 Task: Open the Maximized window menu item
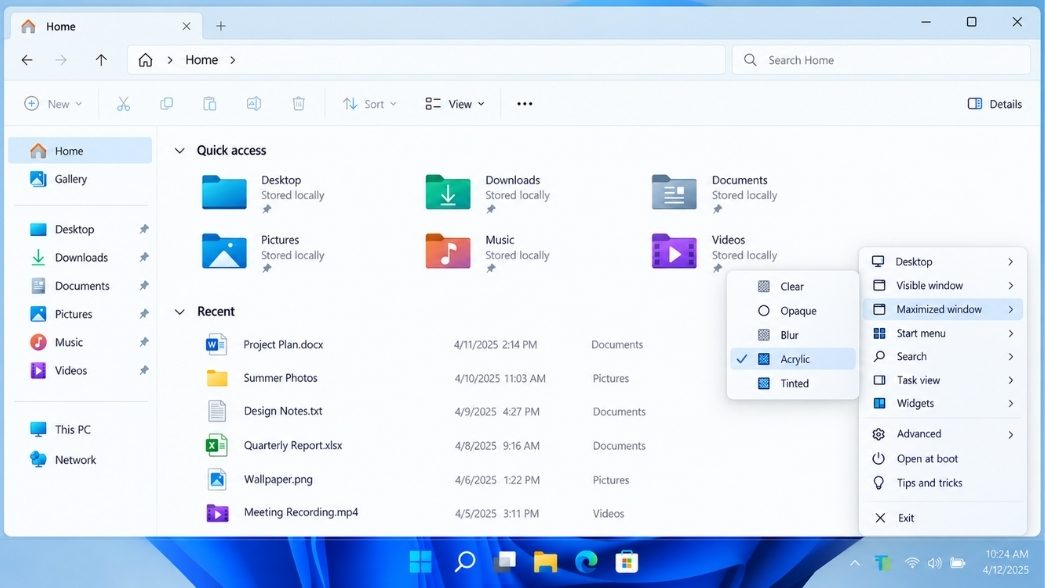943,309
